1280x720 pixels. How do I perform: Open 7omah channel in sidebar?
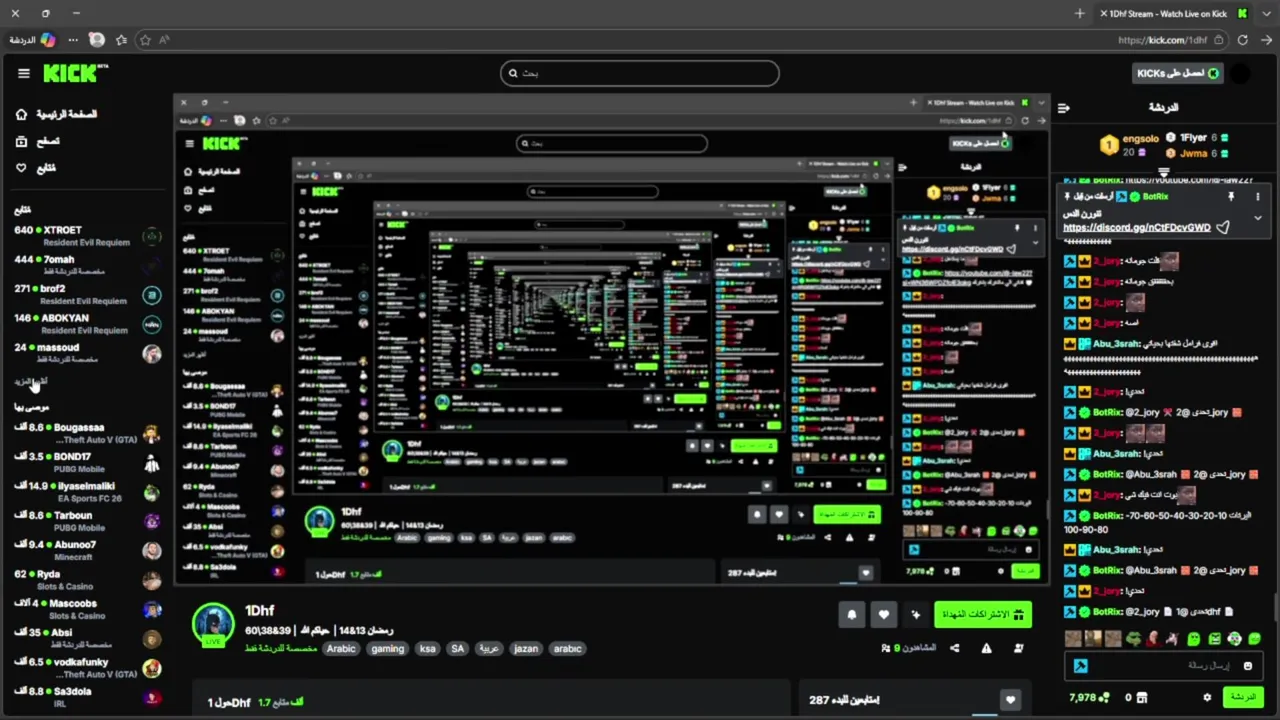(87, 265)
